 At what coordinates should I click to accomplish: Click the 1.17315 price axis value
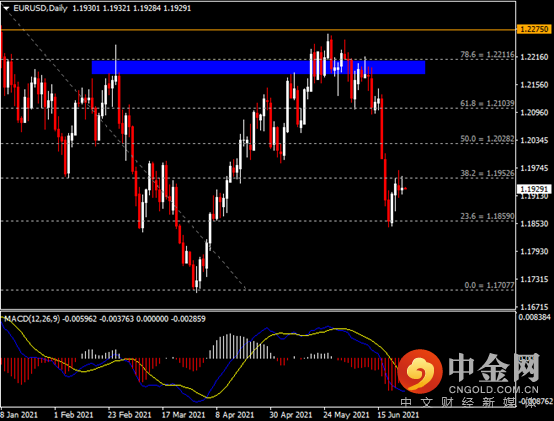point(534,279)
